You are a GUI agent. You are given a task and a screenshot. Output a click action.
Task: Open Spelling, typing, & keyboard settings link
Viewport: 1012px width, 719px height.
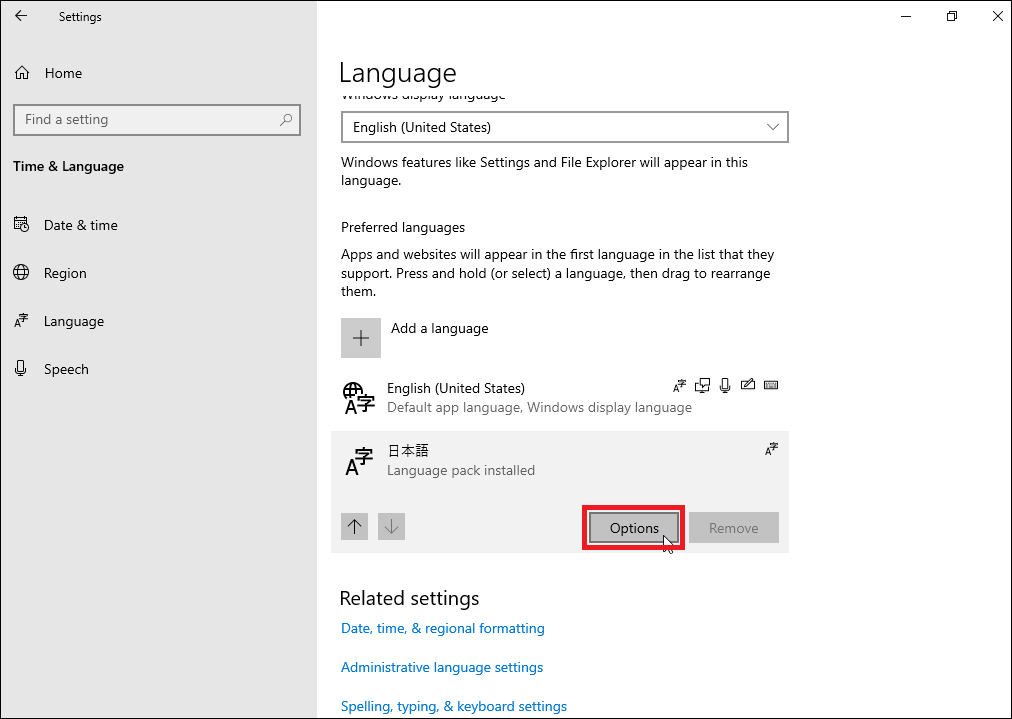point(453,706)
